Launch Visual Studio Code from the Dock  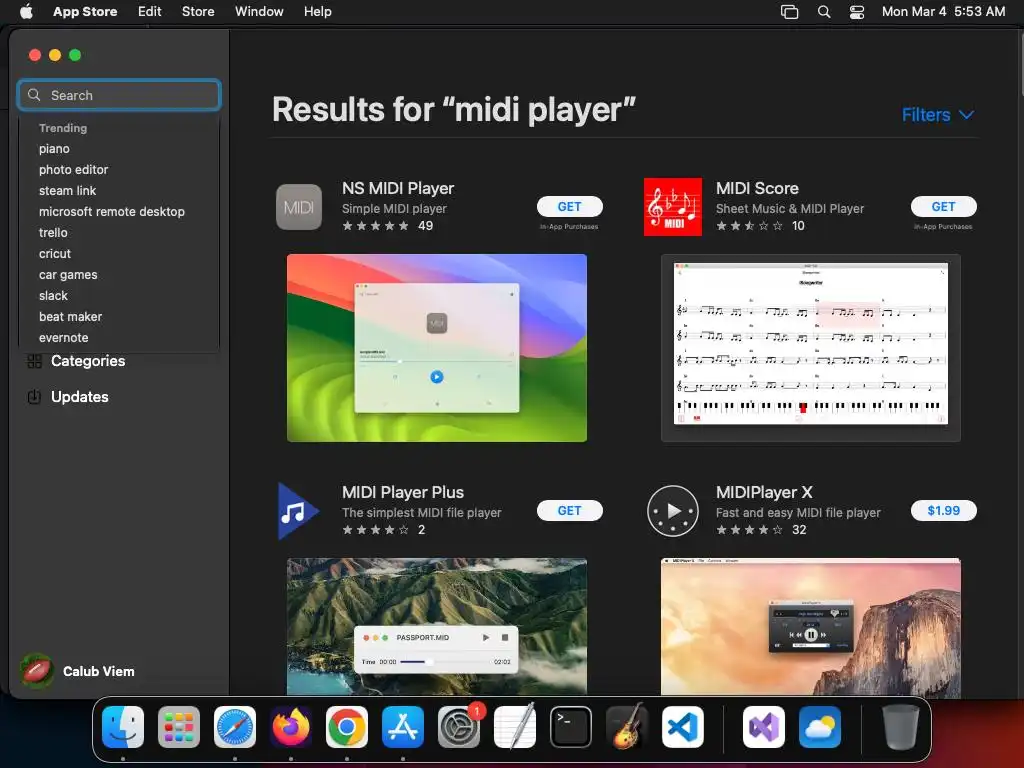(682, 727)
